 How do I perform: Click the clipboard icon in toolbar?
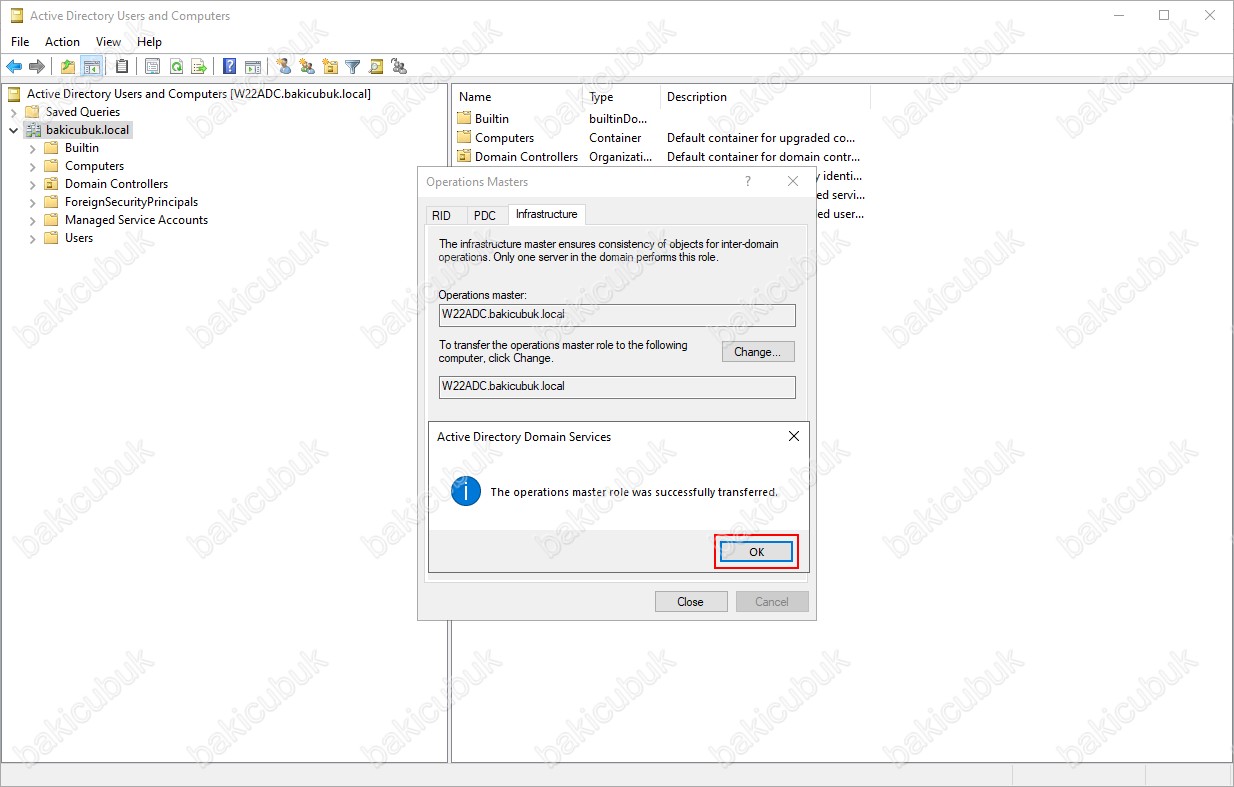pyautogui.click(x=122, y=67)
